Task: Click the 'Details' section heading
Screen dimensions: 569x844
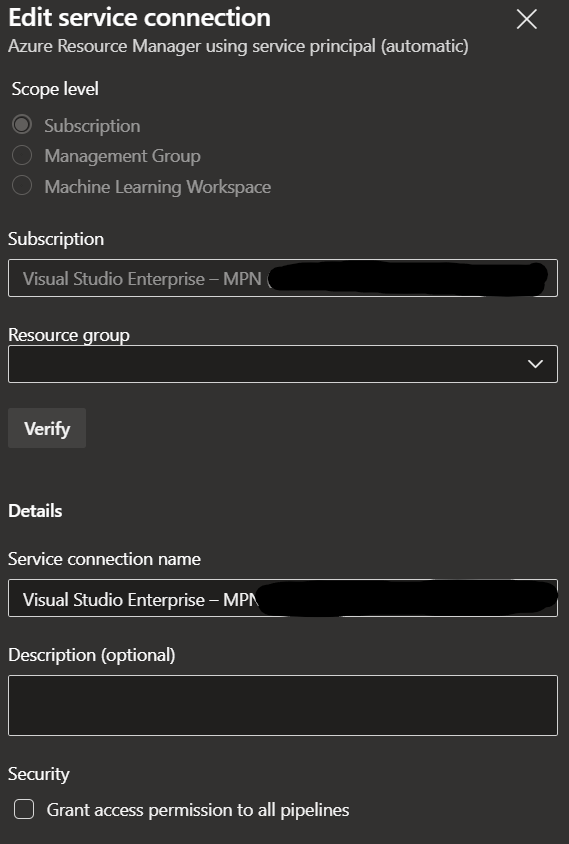Action: pyautogui.click(x=35, y=511)
